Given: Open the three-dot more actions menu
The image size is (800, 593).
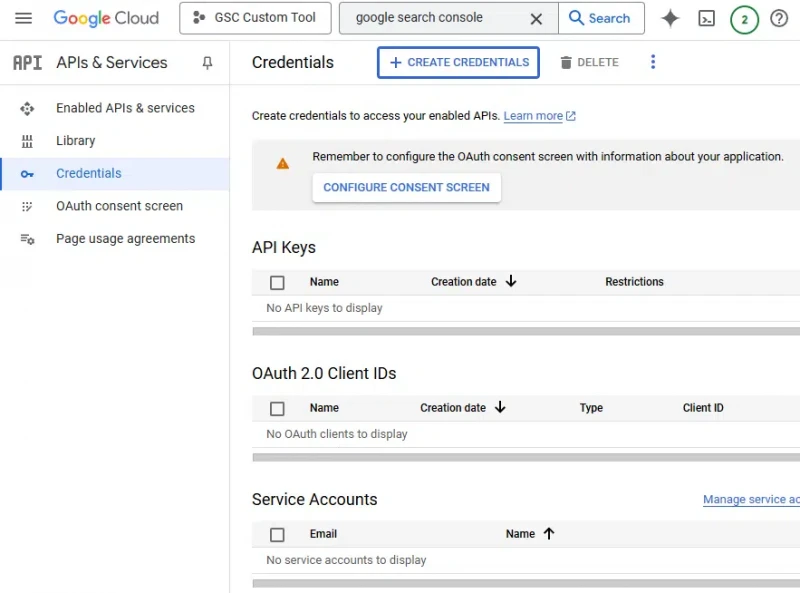Looking at the screenshot, I should [x=653, y=62].
